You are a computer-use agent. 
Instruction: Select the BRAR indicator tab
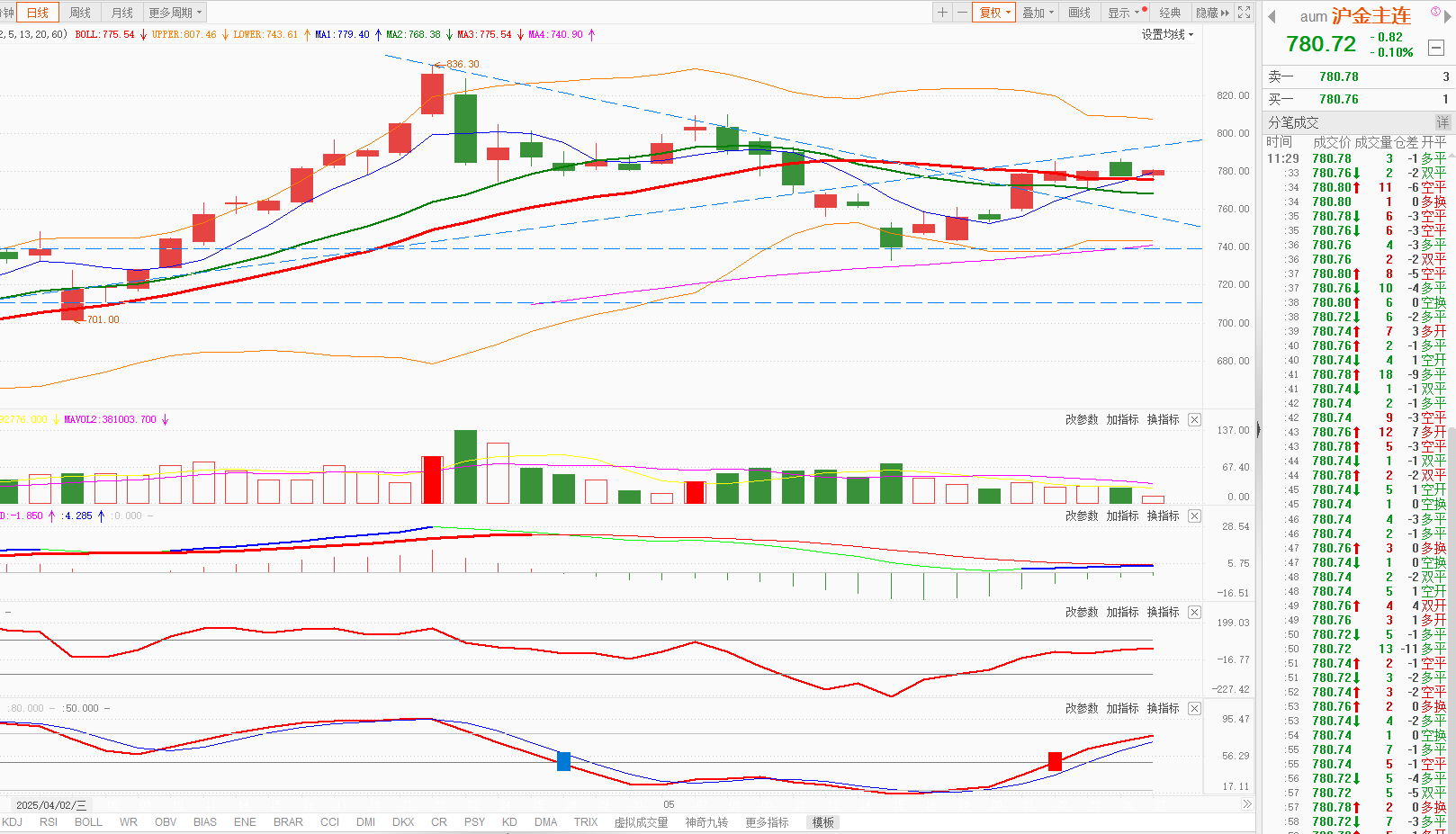(x=288, y=822)
